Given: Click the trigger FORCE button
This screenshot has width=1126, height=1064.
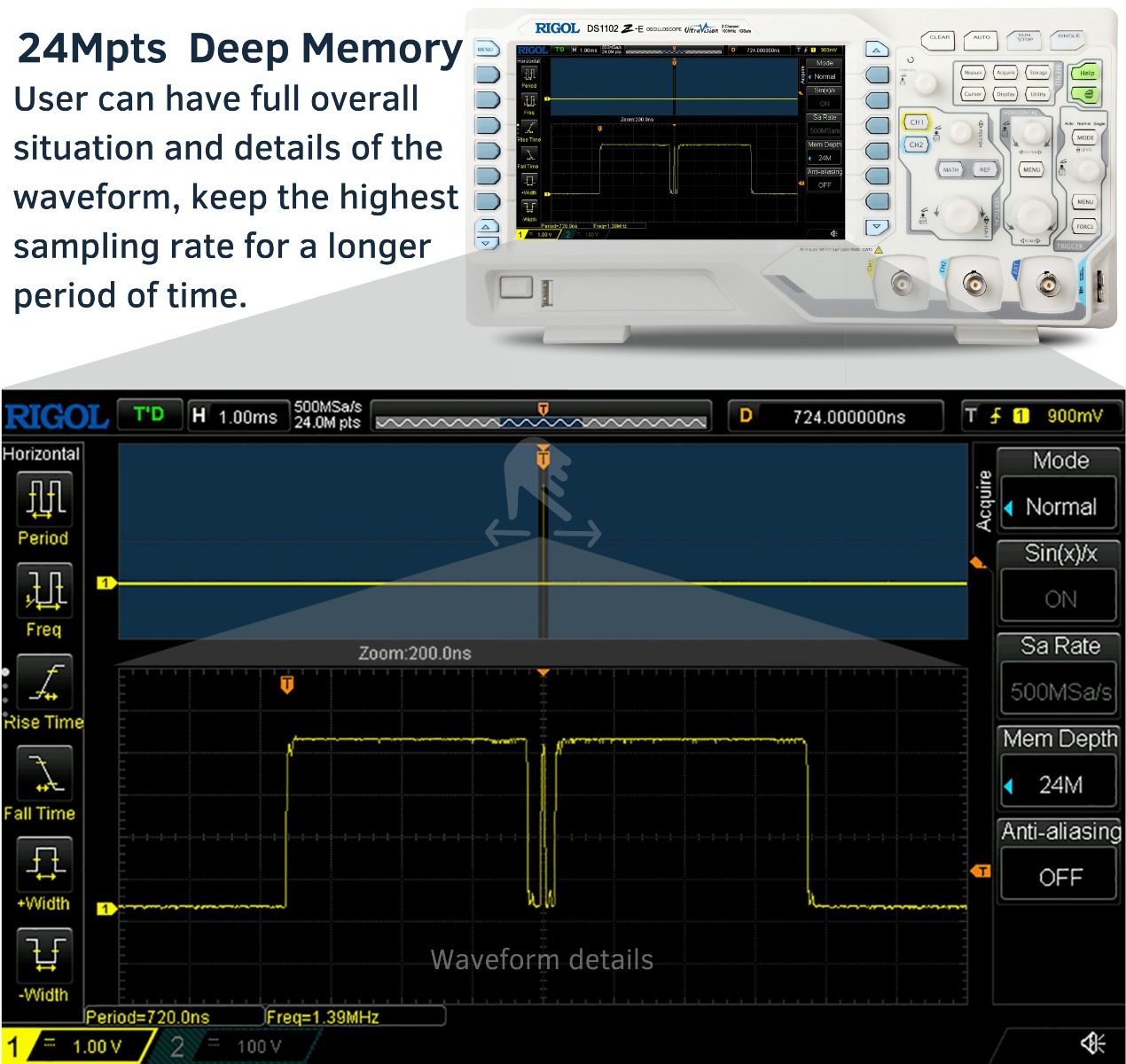Looking at the screenshot, I should tap(1084, 226).
